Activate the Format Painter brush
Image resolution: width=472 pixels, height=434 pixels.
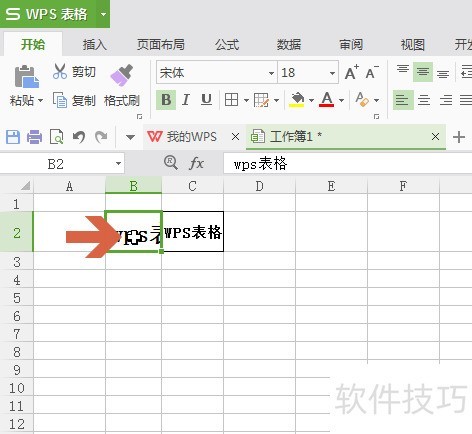pos(122,75)
